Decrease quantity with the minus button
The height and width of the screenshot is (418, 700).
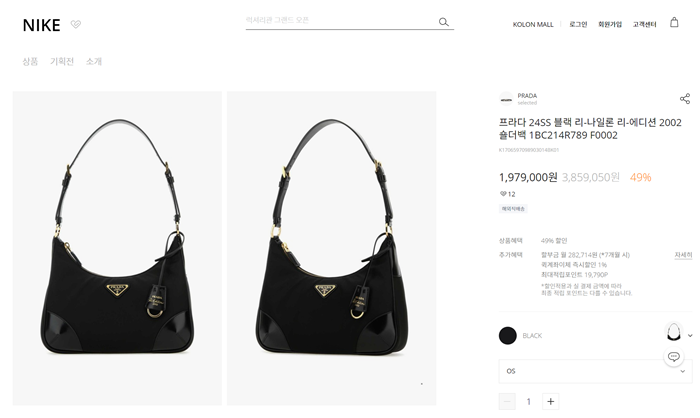tap(507, 401)
